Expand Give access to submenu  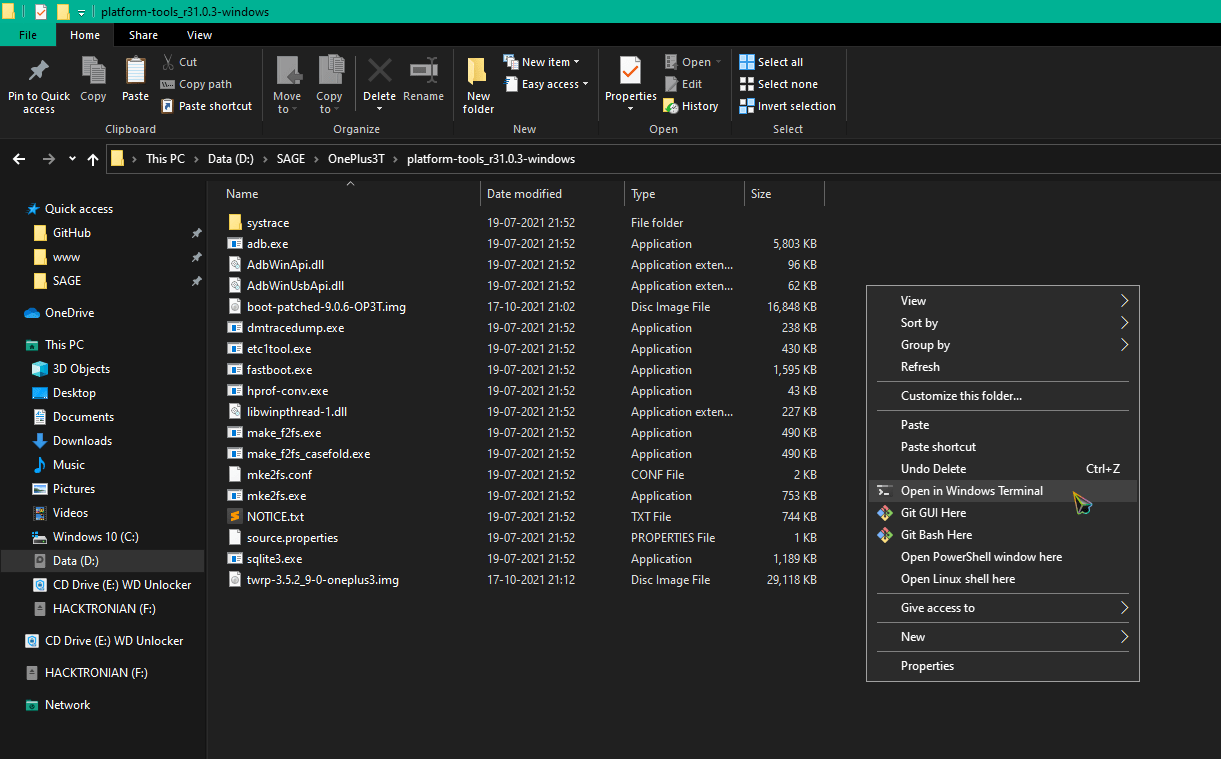pyautogui.click(x=1124, y=608)
